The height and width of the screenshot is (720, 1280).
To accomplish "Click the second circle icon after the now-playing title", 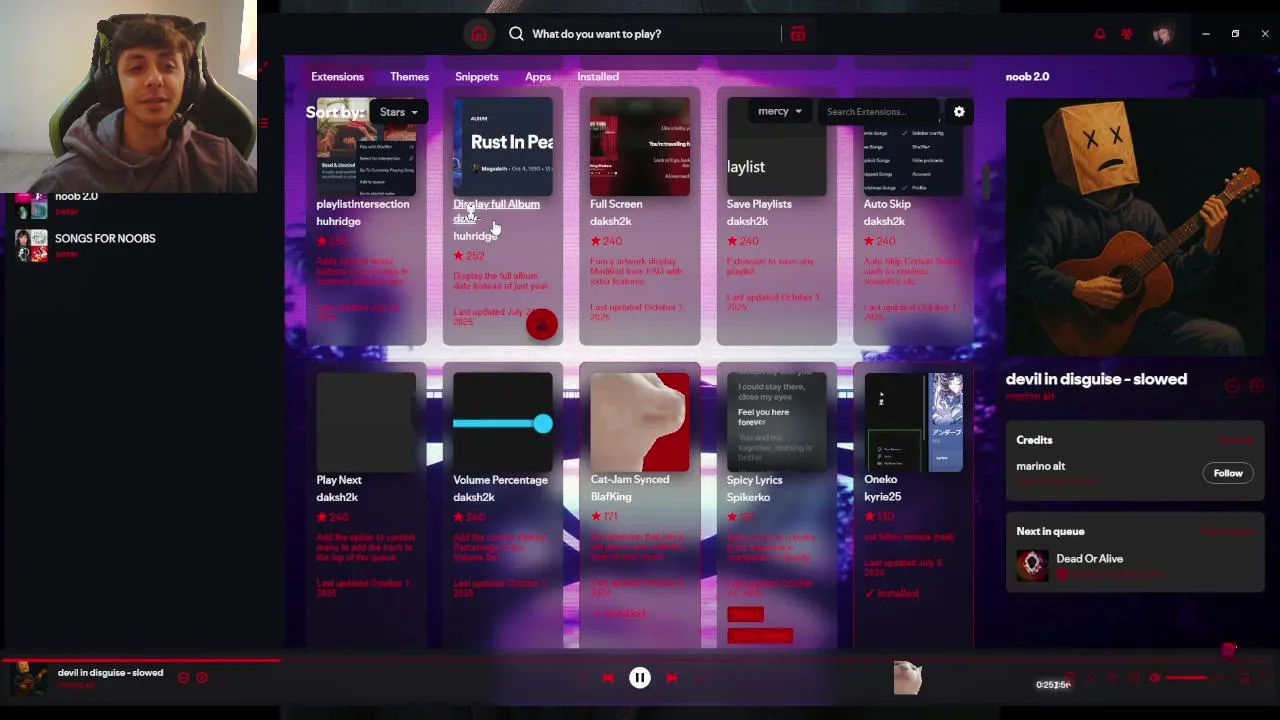I will tap(202, 678).
